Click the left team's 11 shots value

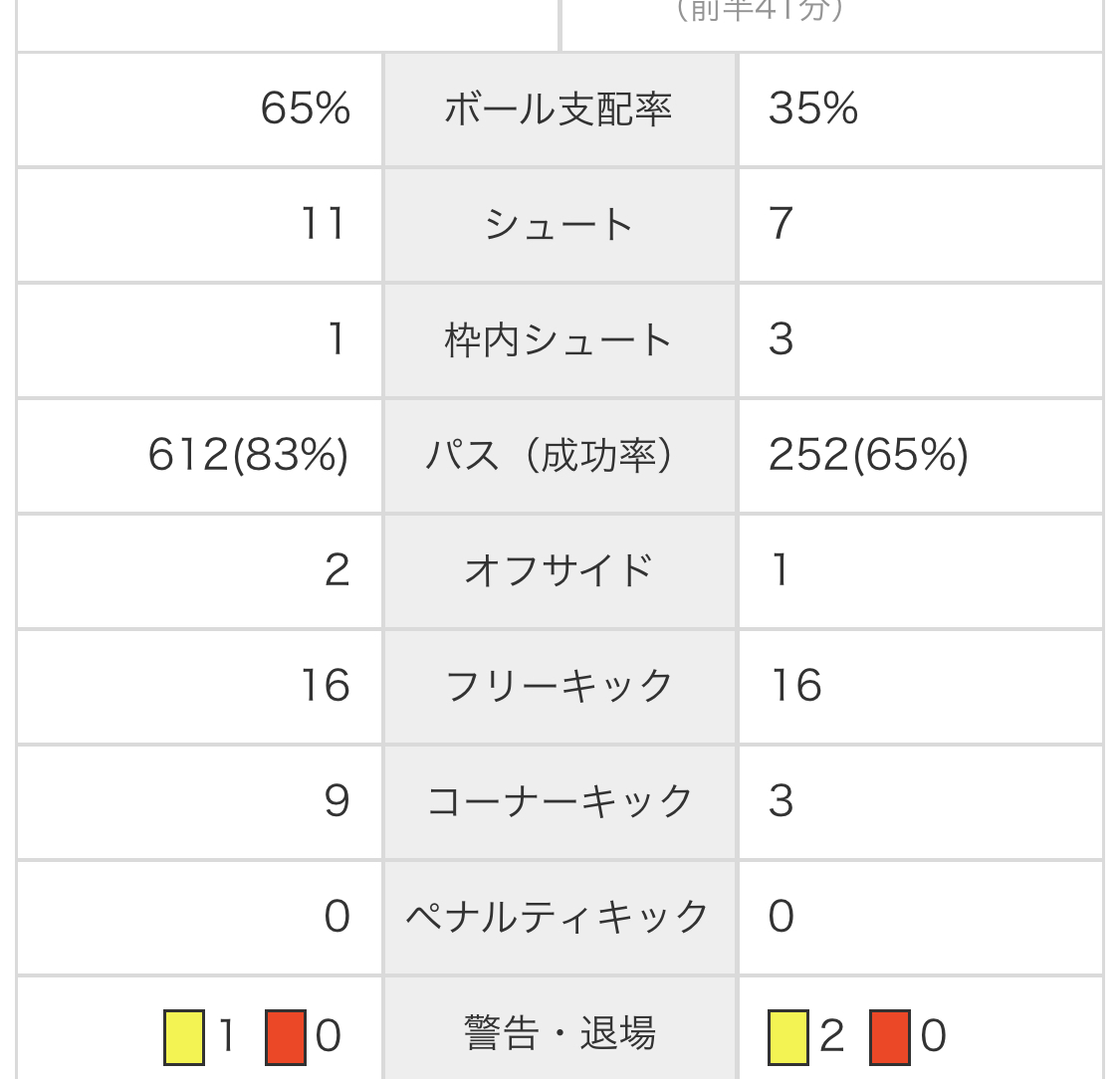click(x=325, y=224)
